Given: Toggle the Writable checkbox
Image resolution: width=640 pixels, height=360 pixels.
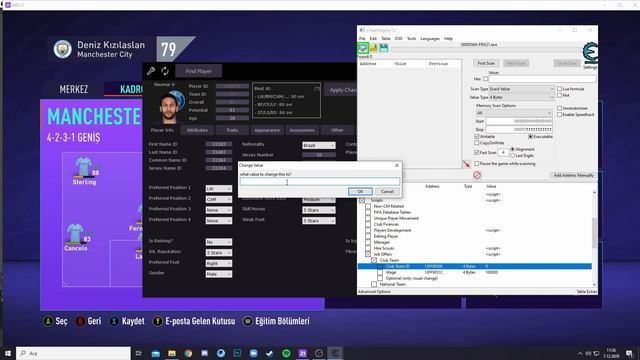Looking at the screenshot, I should (x=476, y=136).
